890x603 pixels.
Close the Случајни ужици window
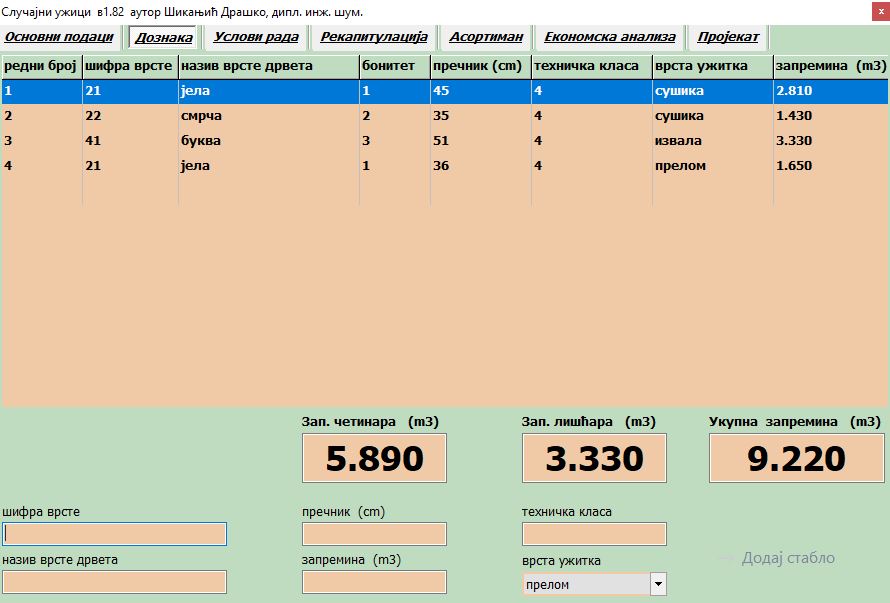pos(880,11)
